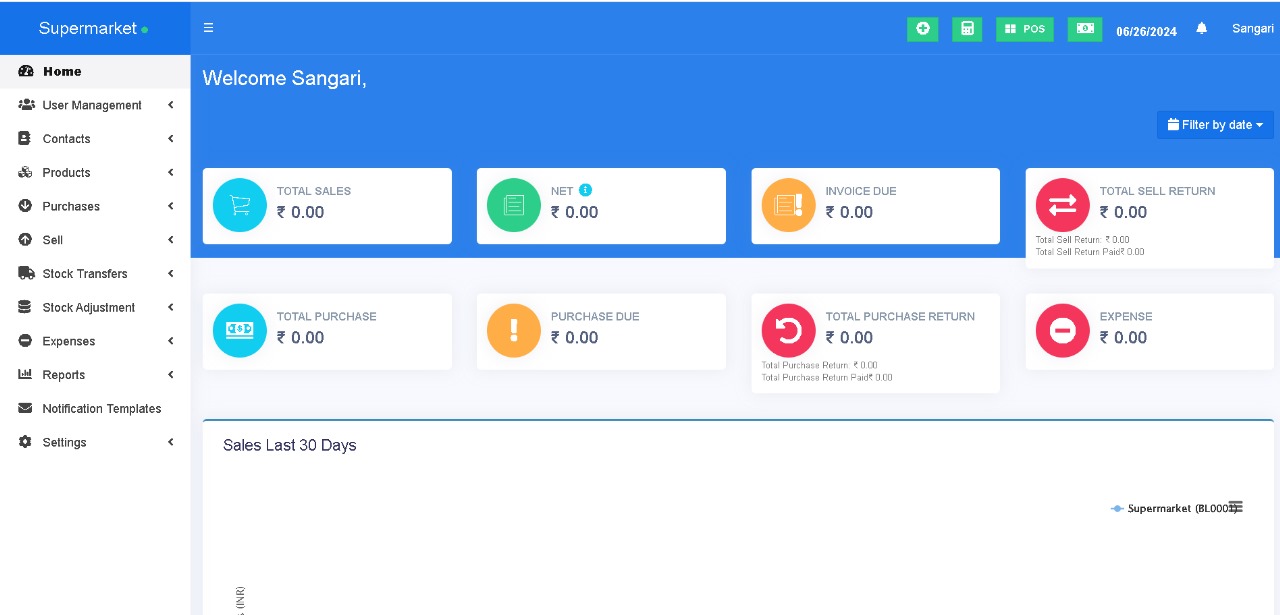Image resolution: width=1280 pixels, height=615 pixels.
Task: Click the Reports bar chart icon
Action: click(x=25, y=375)
